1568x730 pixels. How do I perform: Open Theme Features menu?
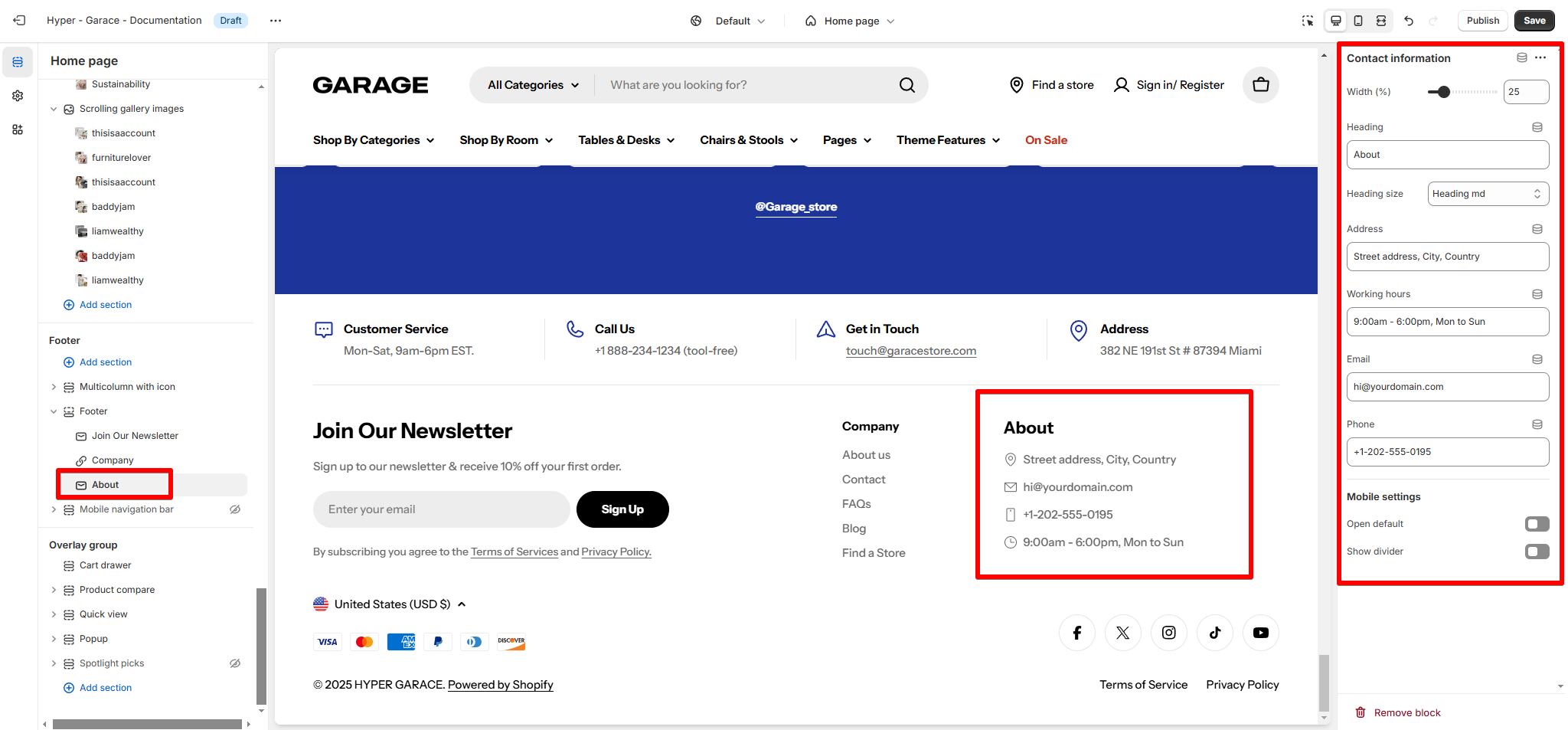[x=948, y=140]
